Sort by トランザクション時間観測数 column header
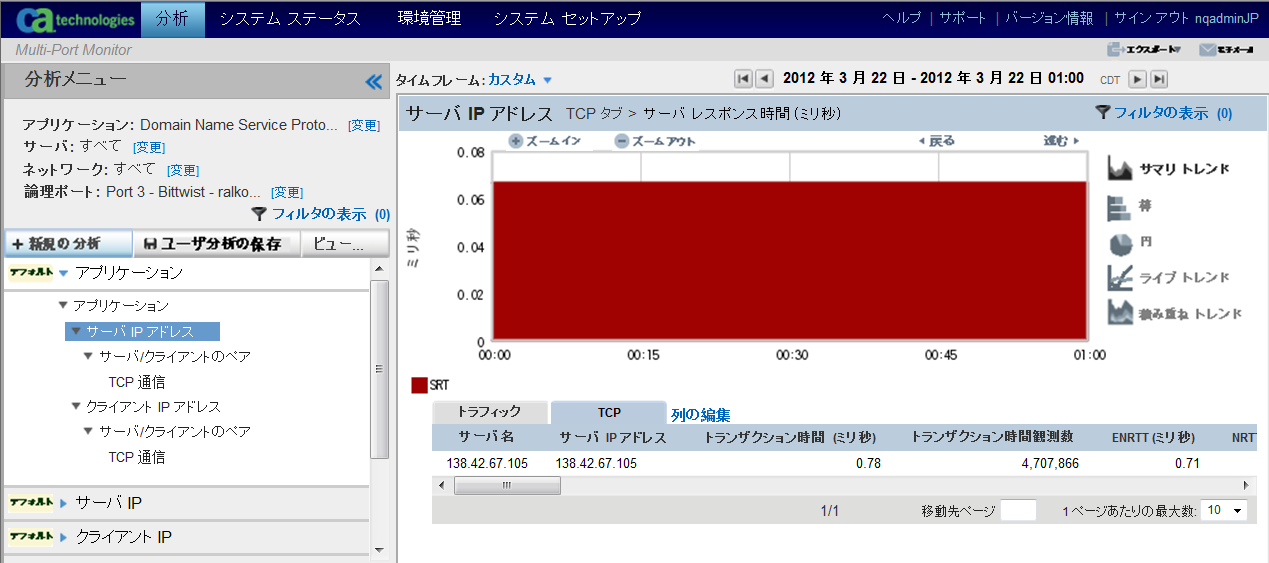1269x563 pixels. tap(992, 437)
